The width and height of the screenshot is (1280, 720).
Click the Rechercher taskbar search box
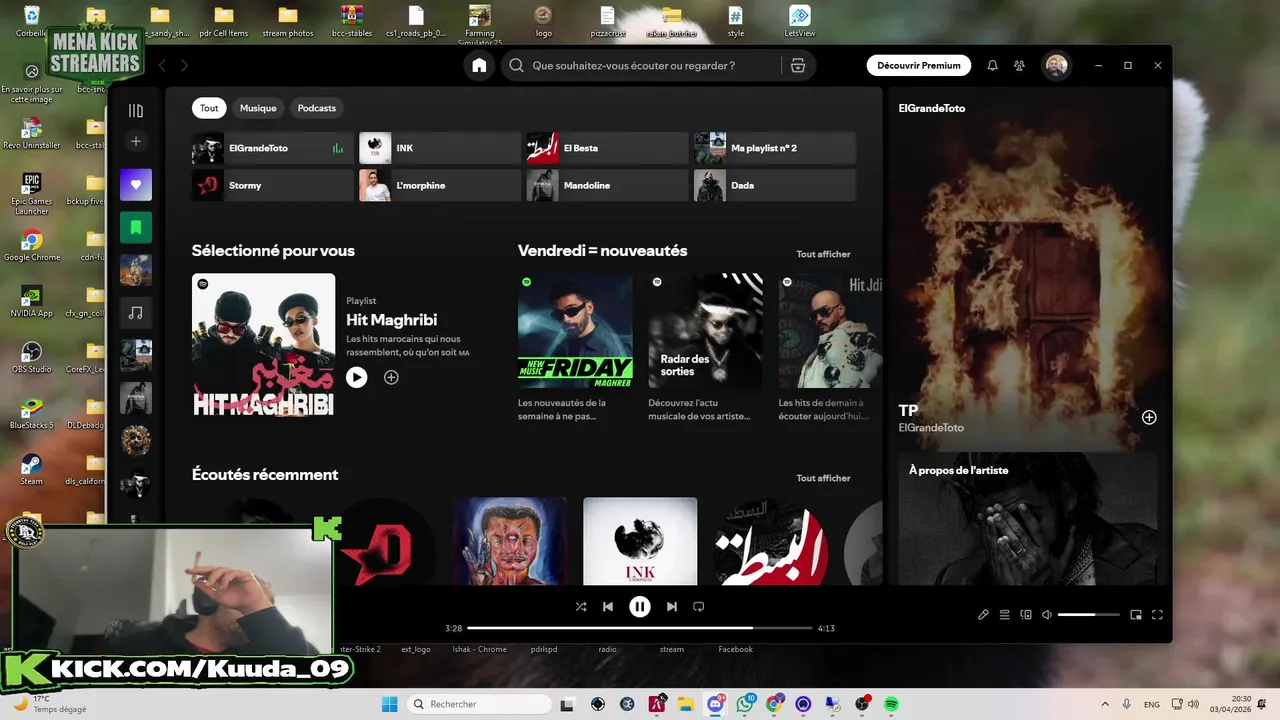tap(478, 704)
